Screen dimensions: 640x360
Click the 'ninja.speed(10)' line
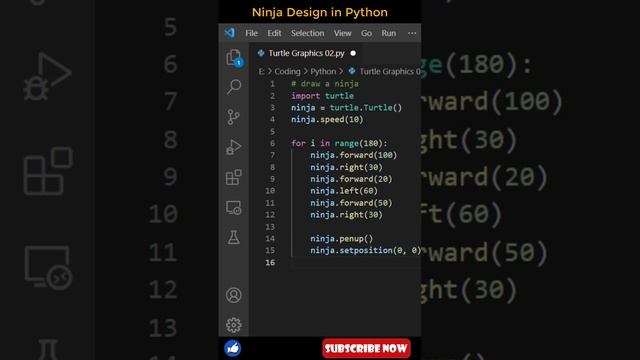point(327,120)
